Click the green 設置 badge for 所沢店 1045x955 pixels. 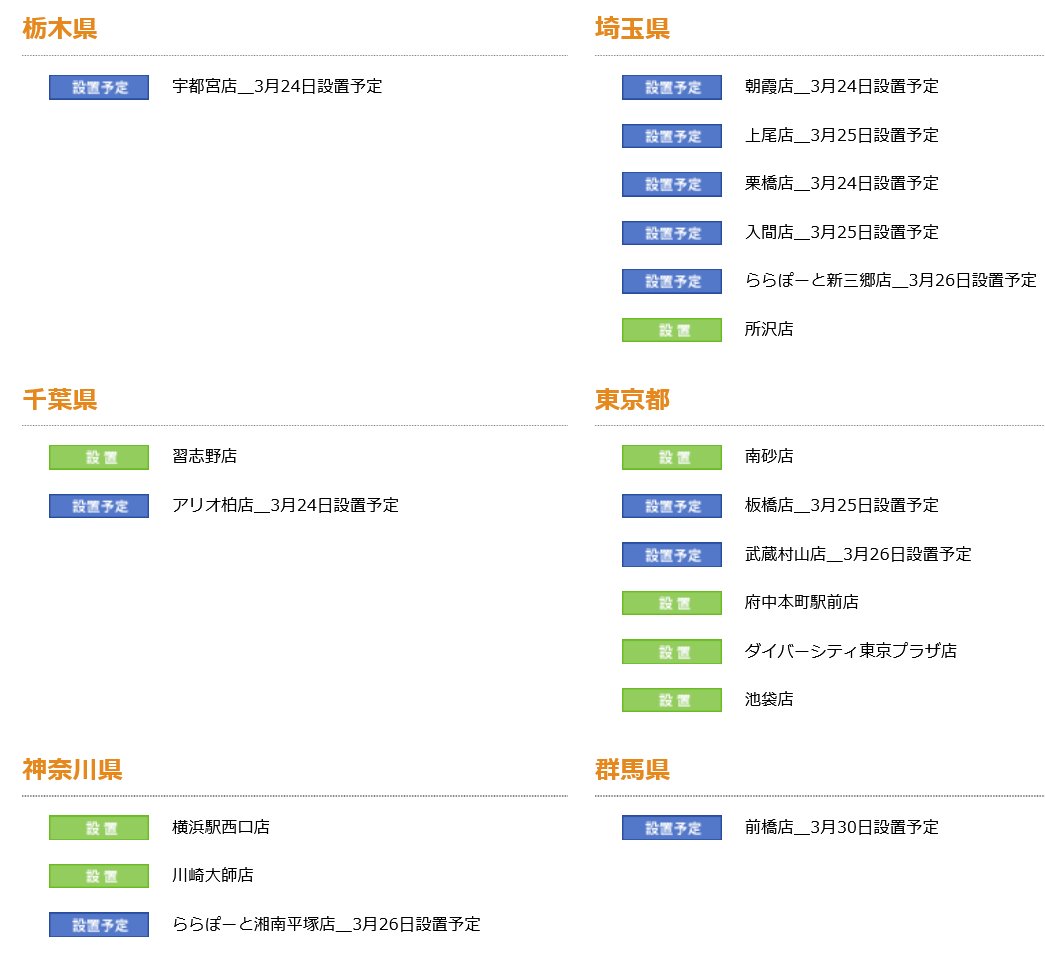pos(671,329)
